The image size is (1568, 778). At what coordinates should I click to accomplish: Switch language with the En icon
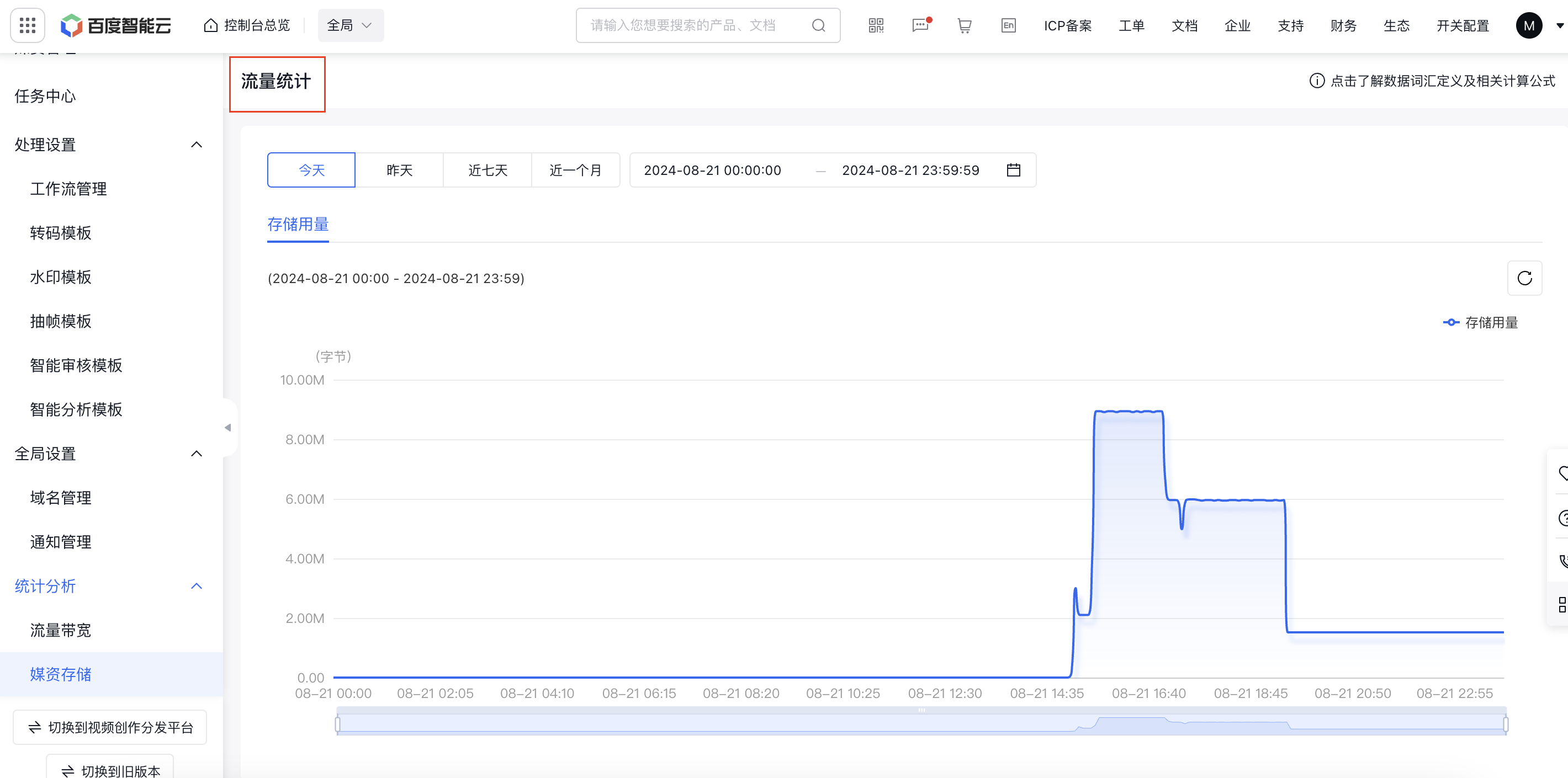point(1009,25)
